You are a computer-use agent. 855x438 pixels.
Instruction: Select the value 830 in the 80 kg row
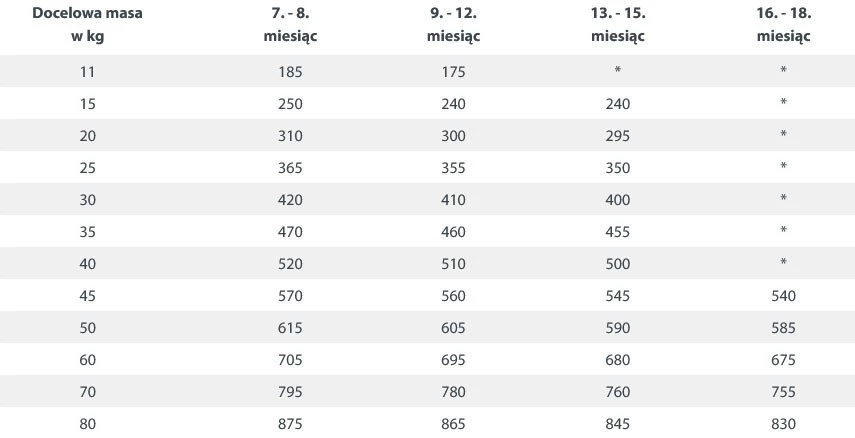pos(783,424)
